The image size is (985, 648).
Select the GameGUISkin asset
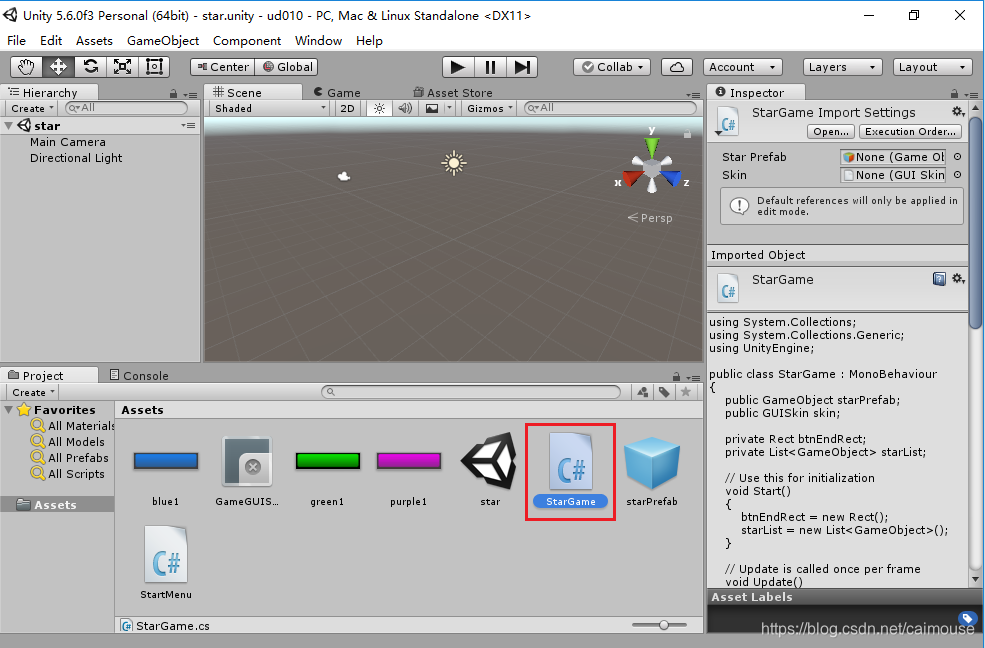(247, 471)
